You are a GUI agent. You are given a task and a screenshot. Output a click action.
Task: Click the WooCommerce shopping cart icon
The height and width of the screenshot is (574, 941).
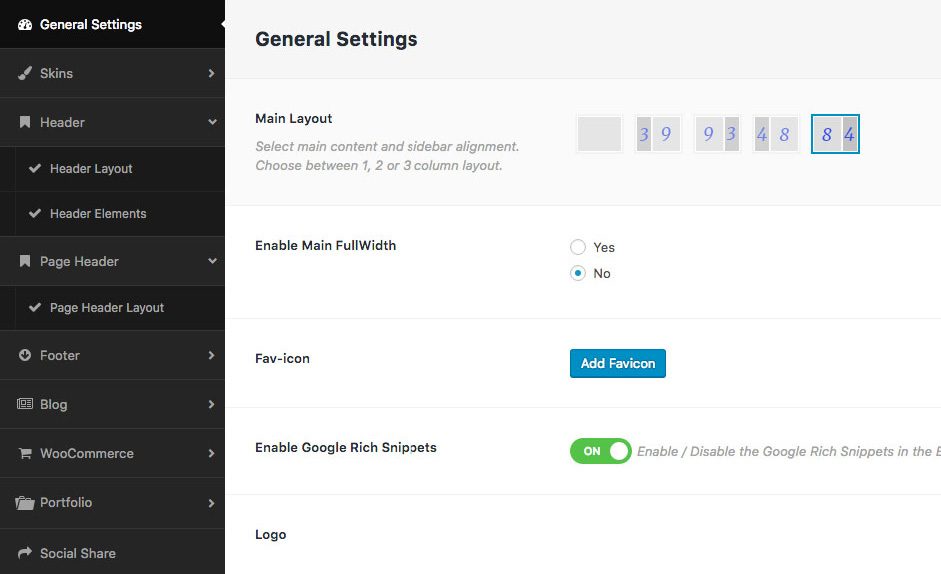click(25, 453)
